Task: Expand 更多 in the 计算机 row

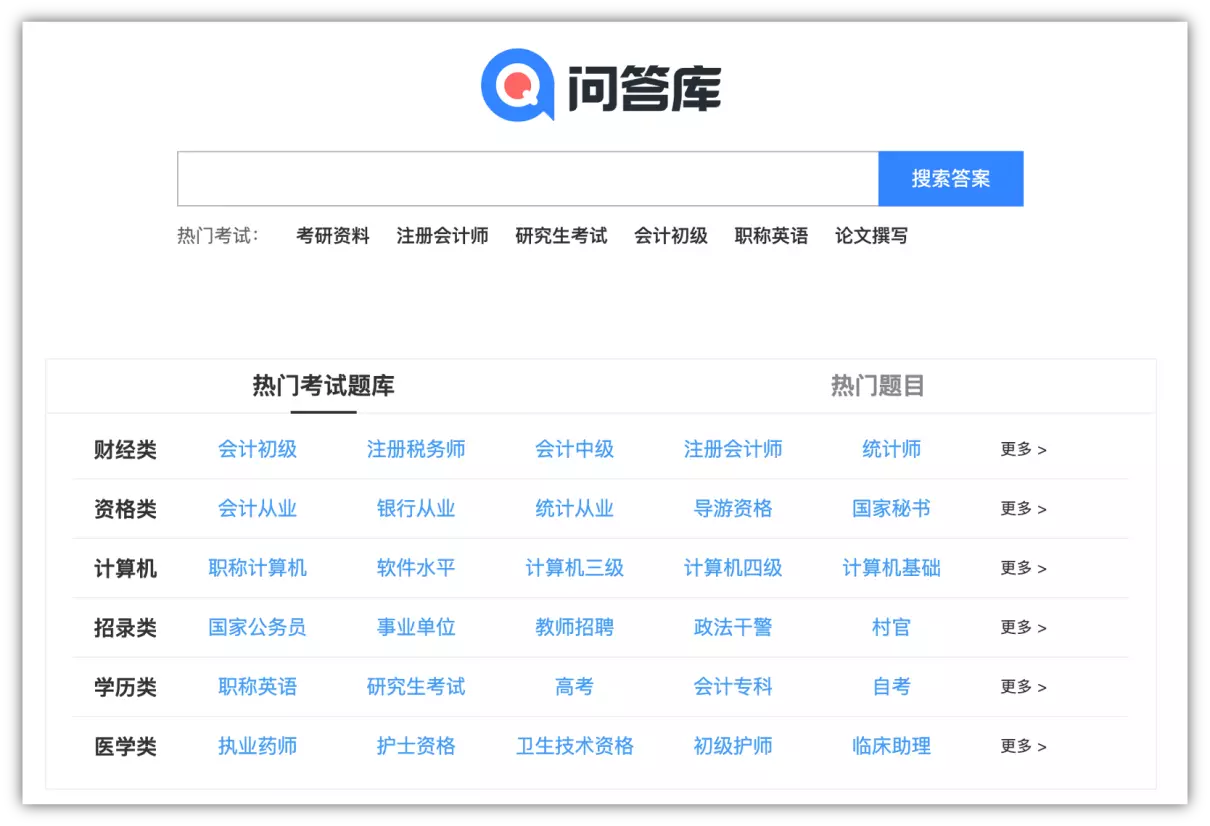Action: pos(1024,568)
